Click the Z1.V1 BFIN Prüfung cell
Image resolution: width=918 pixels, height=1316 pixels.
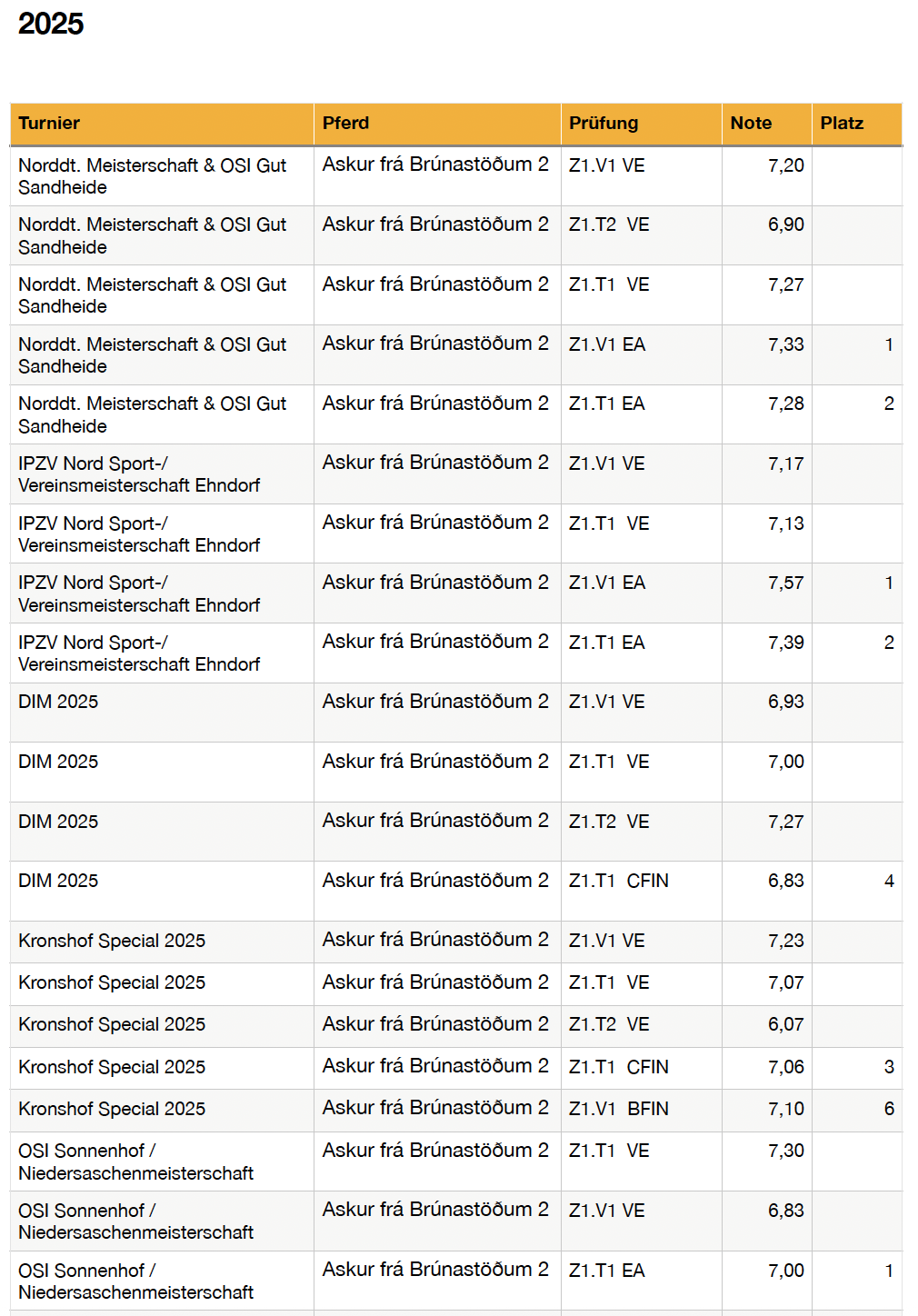tap(618, 1109)
